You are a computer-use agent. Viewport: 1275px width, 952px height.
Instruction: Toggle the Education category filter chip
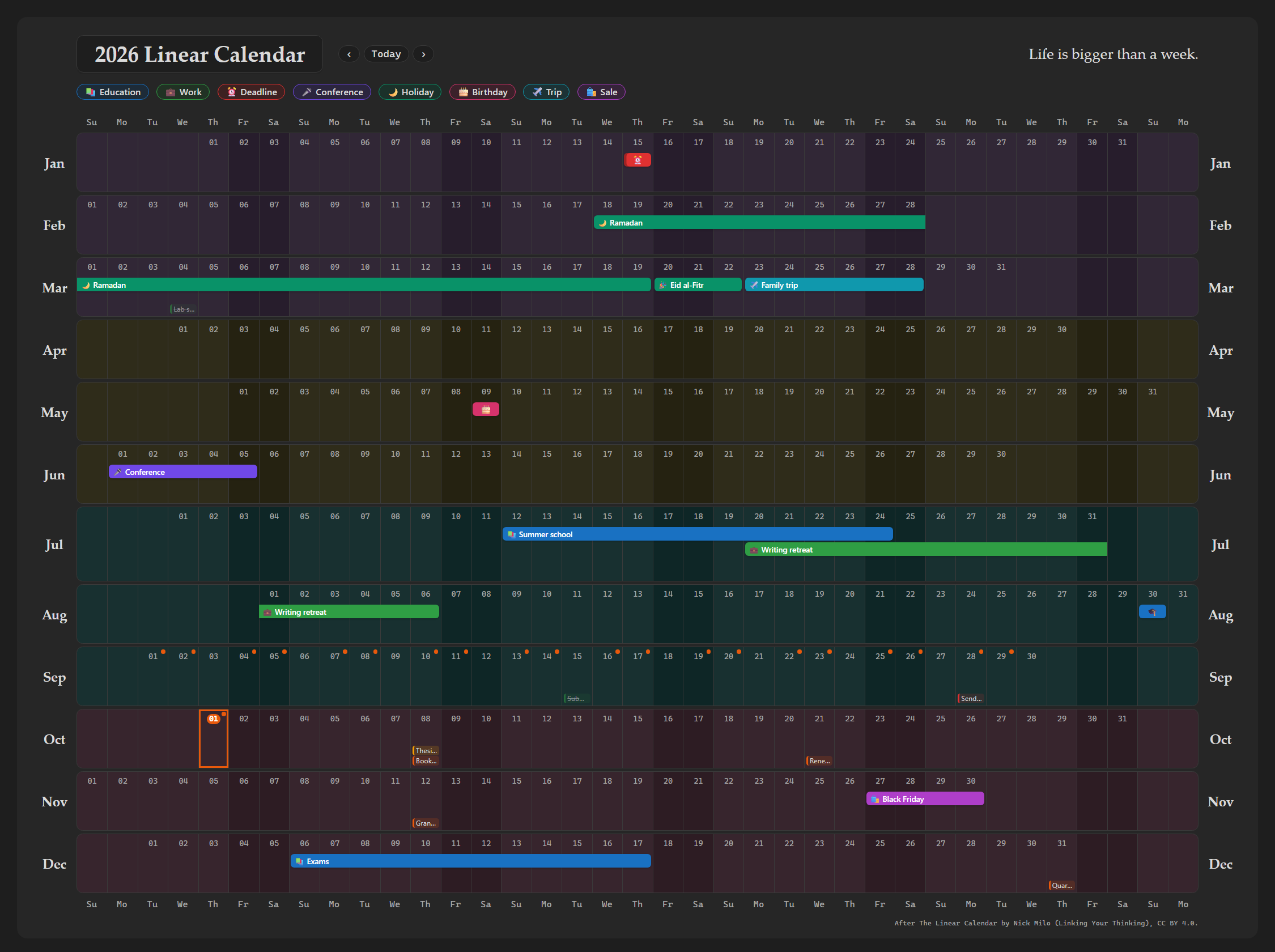(x=113, y=92)
